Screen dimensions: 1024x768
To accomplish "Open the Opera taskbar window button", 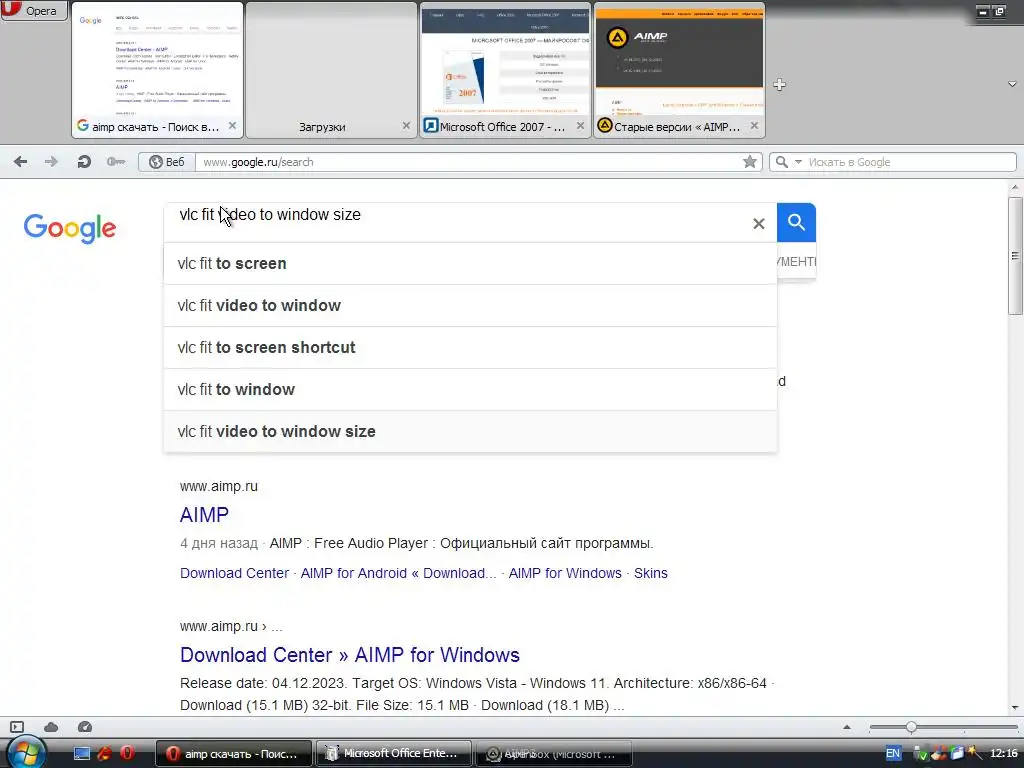I will 234,754.
